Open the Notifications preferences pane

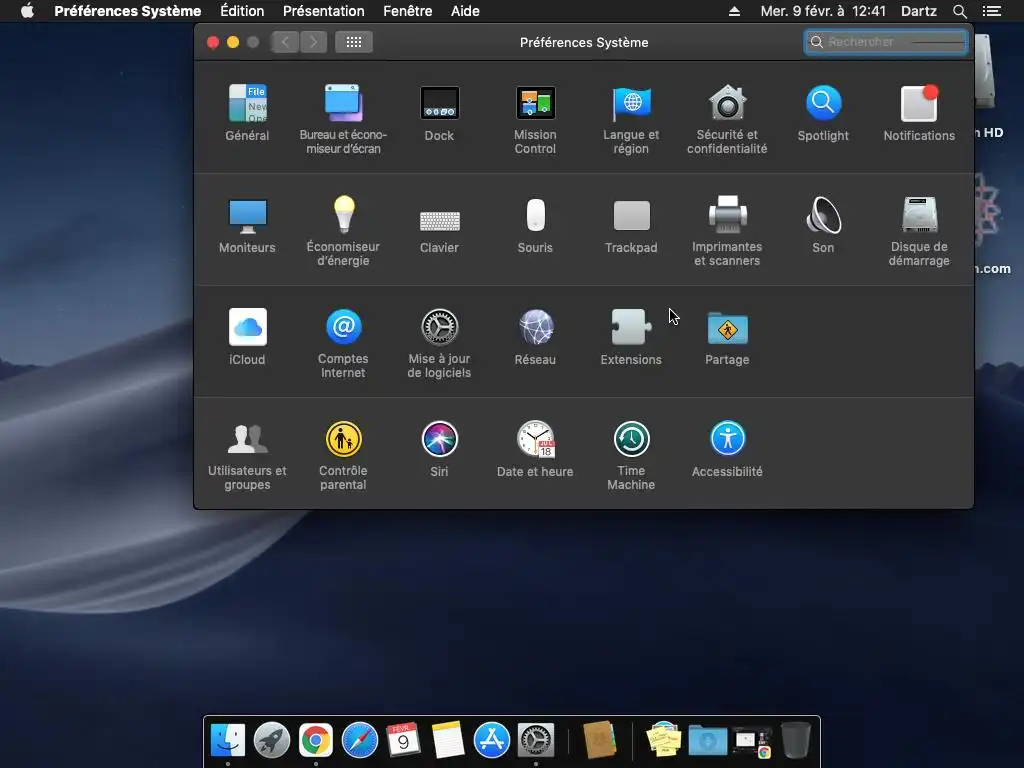coord(919,112)
